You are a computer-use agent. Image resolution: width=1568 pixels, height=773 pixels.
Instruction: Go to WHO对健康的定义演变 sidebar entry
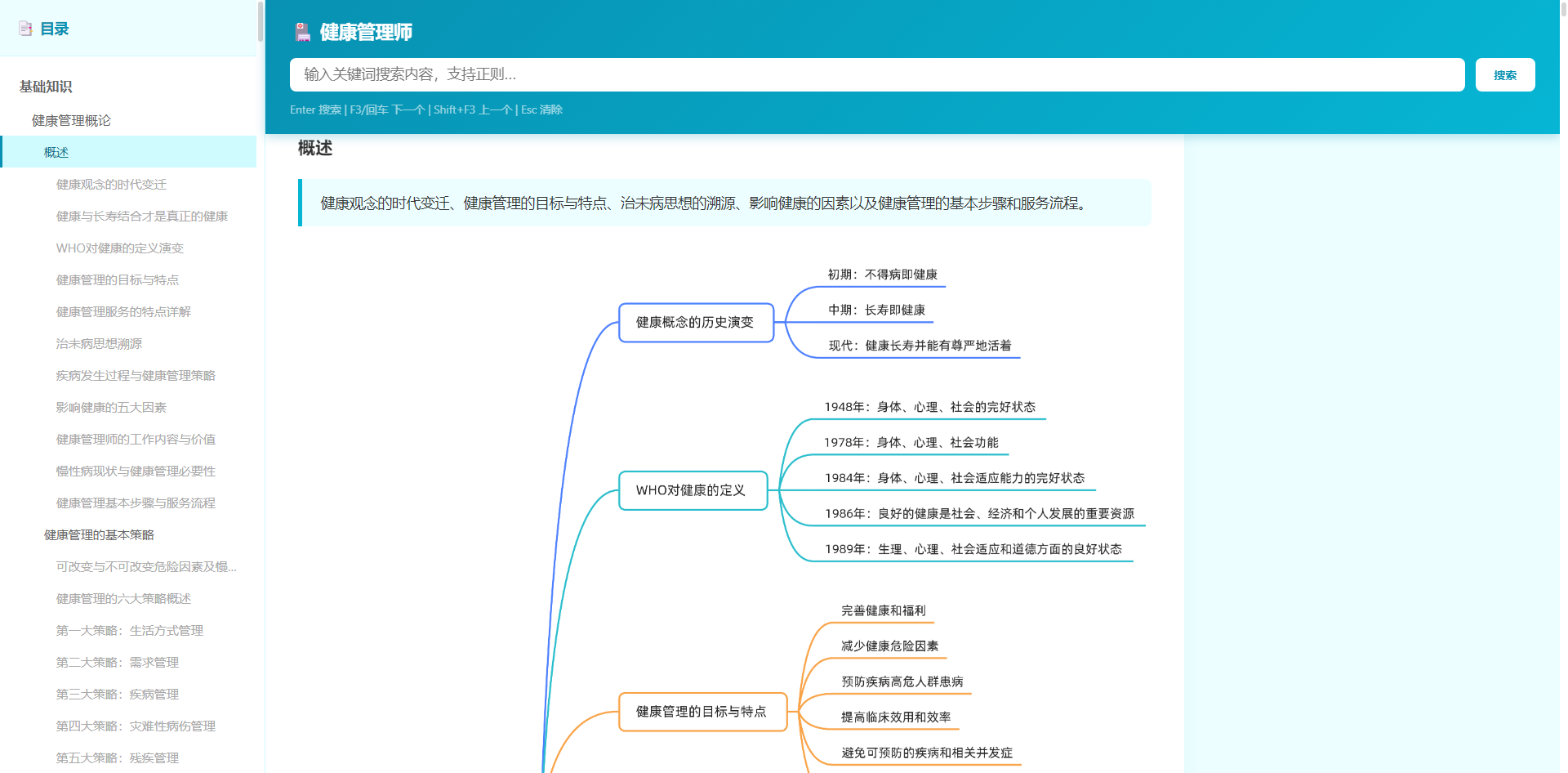(x=119, y=248)
